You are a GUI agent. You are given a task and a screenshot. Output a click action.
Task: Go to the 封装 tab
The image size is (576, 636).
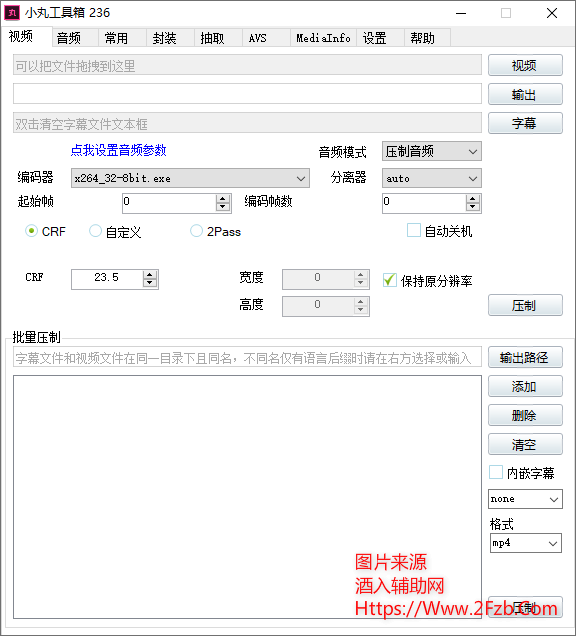coord(170,38)
